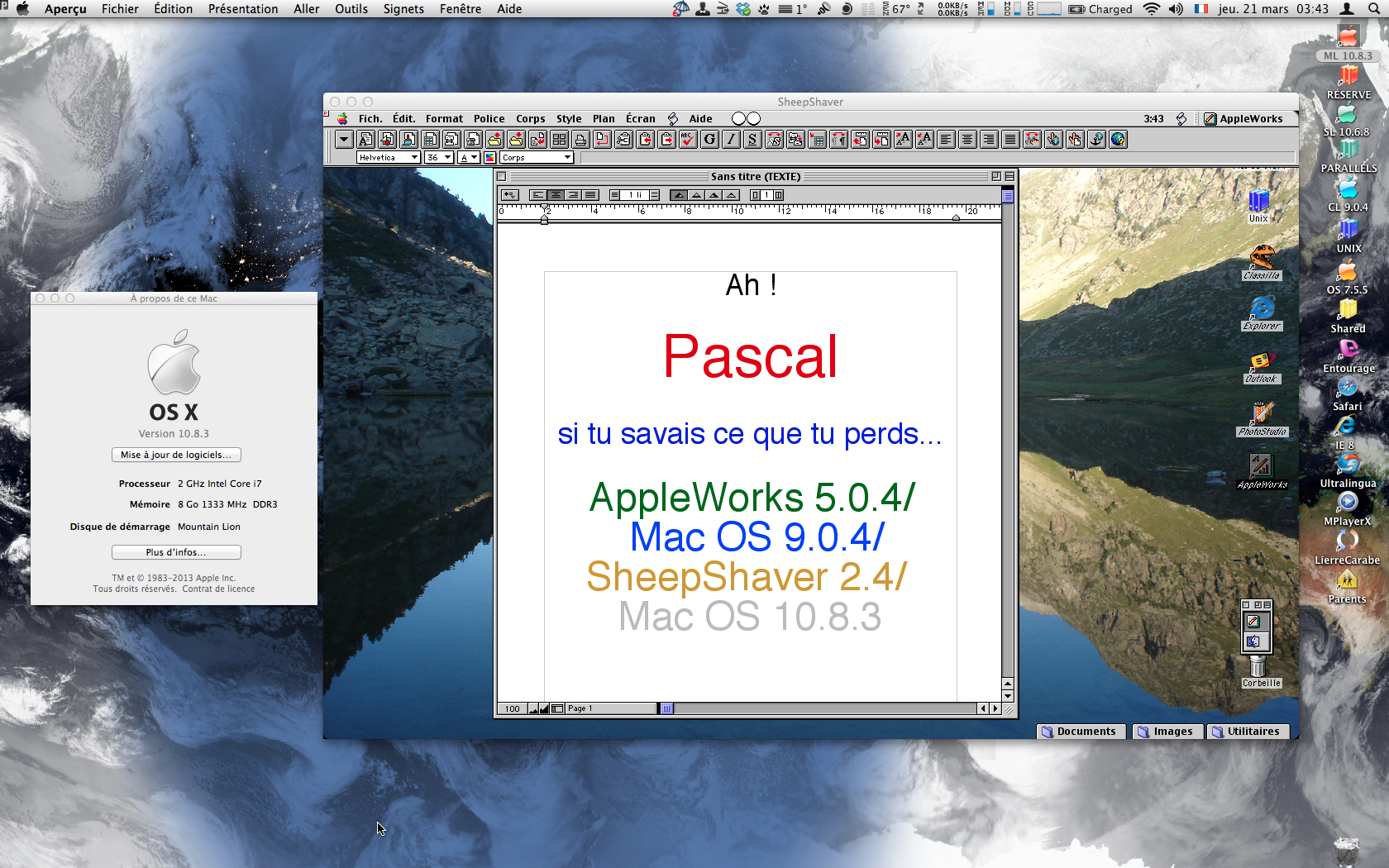Open the Signets menu in macOS menu bar

pyautogui.click(x=403, y=9)
